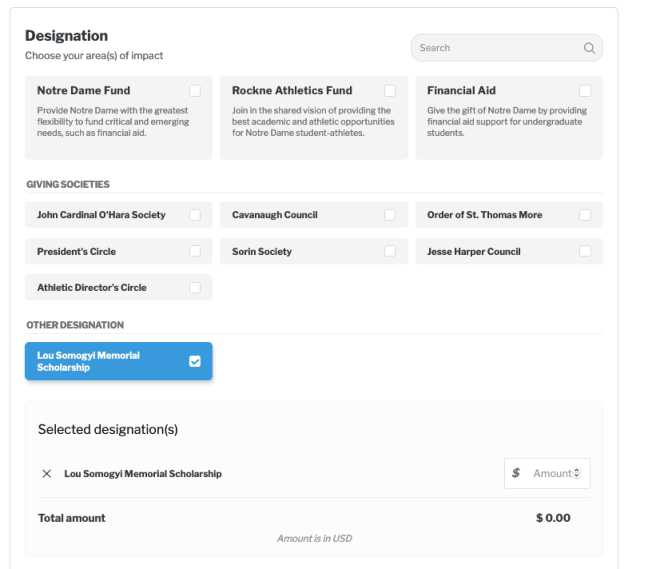Tick the Cavanaugh Council checkbox
Screen dimensions: 660x569
click(390, 215)
